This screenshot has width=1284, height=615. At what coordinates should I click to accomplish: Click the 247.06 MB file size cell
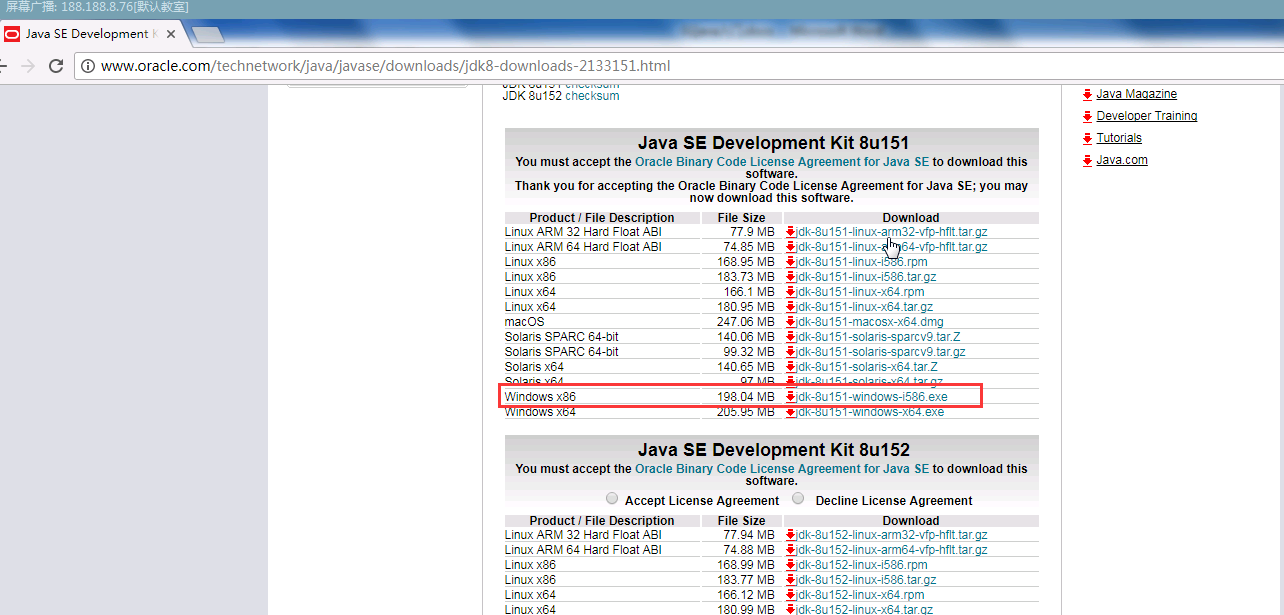746,322
